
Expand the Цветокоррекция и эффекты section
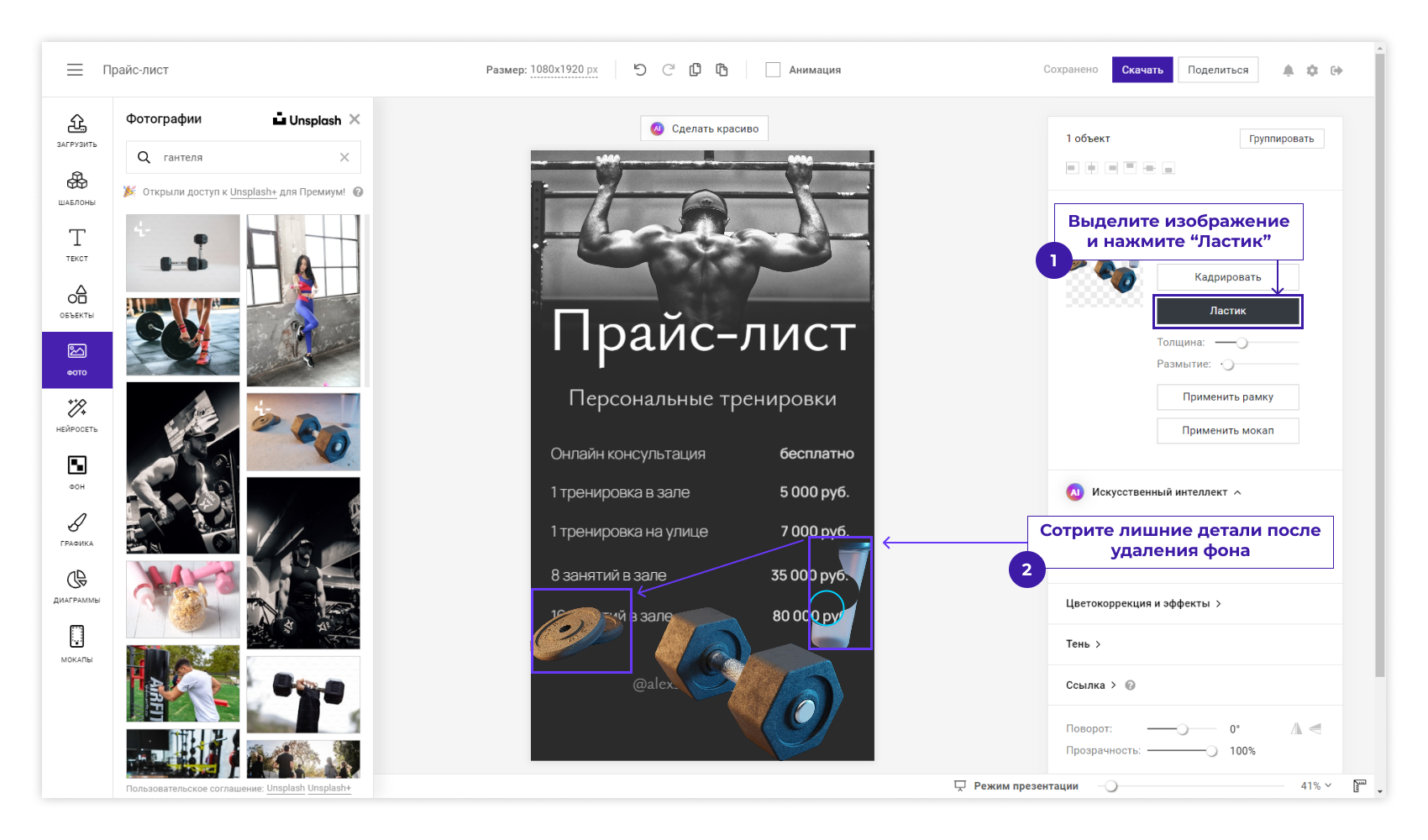point(1143,603)
